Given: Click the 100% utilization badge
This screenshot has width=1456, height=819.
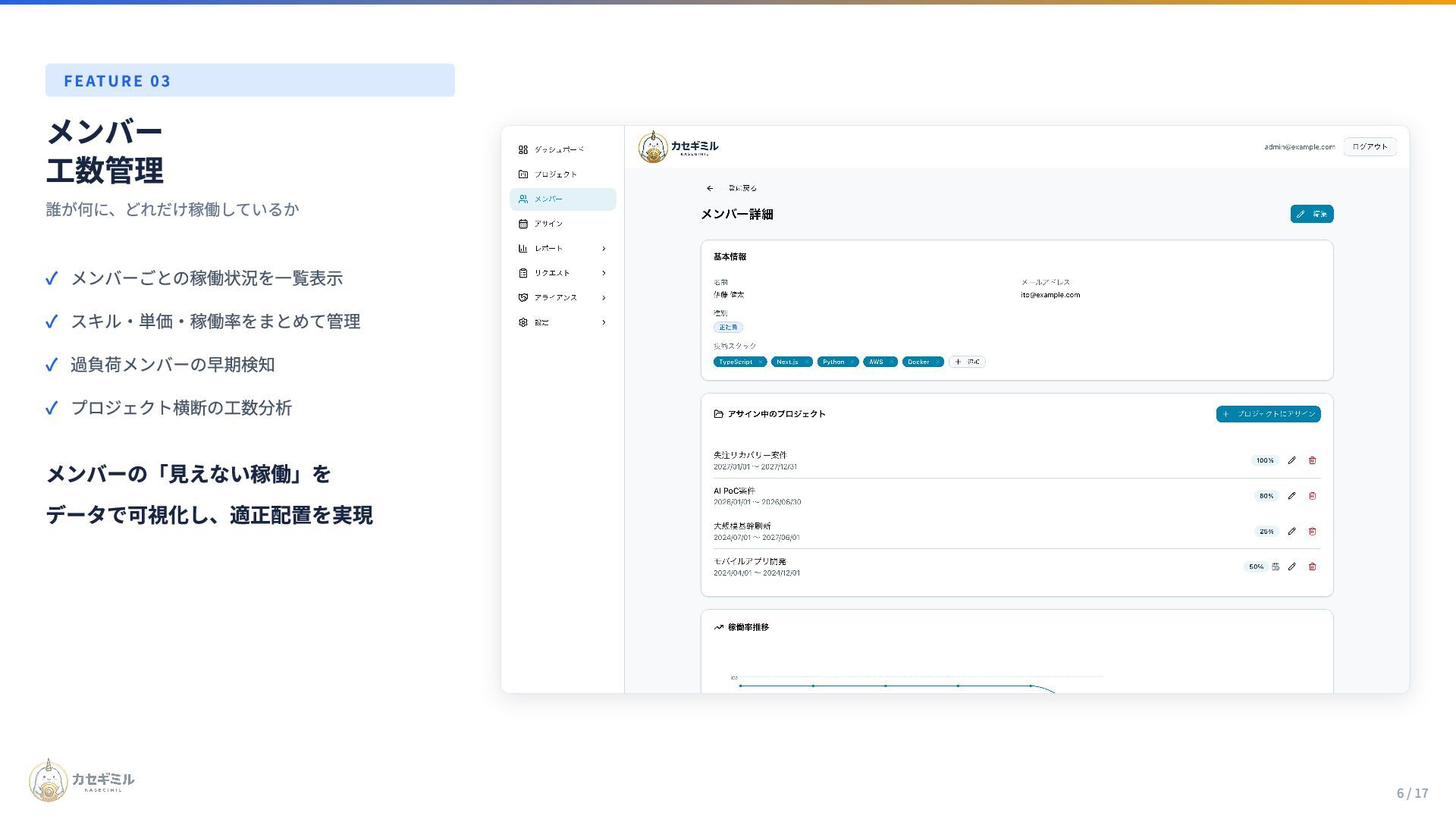Looking at the screenshot, I should [x=1264, y=460].
